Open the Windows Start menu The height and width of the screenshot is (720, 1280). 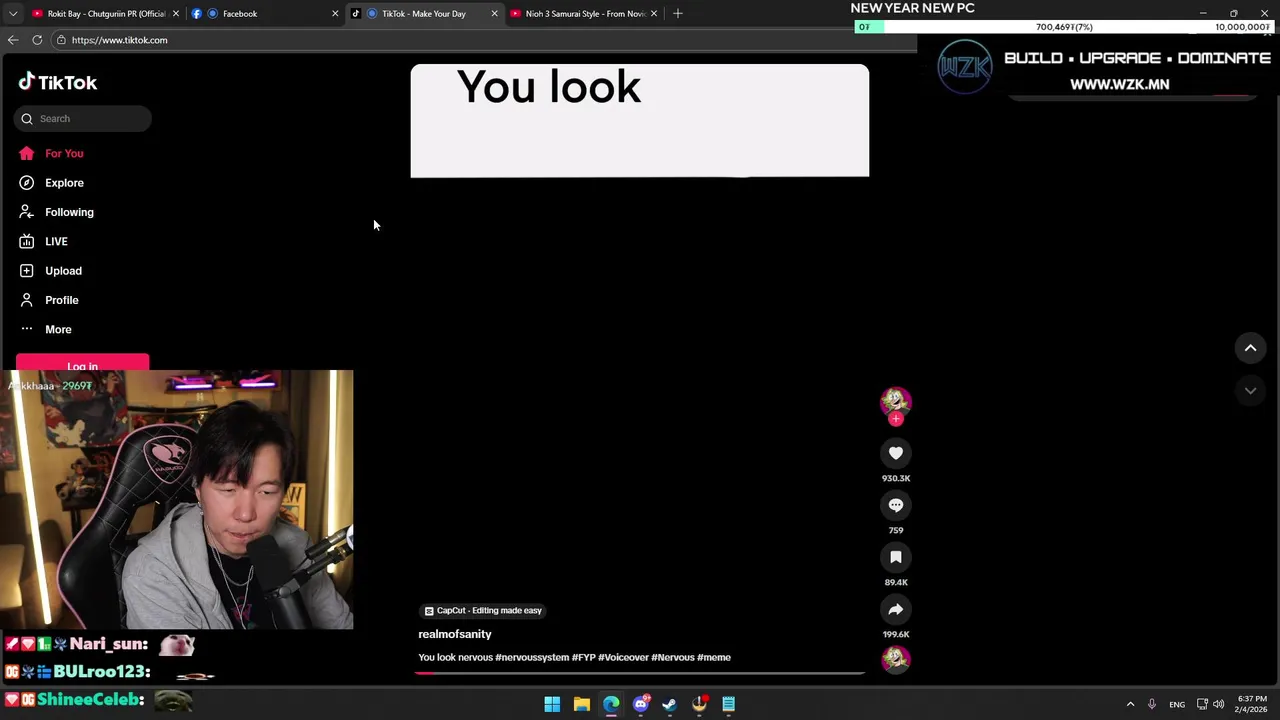(x=552, y=704)
